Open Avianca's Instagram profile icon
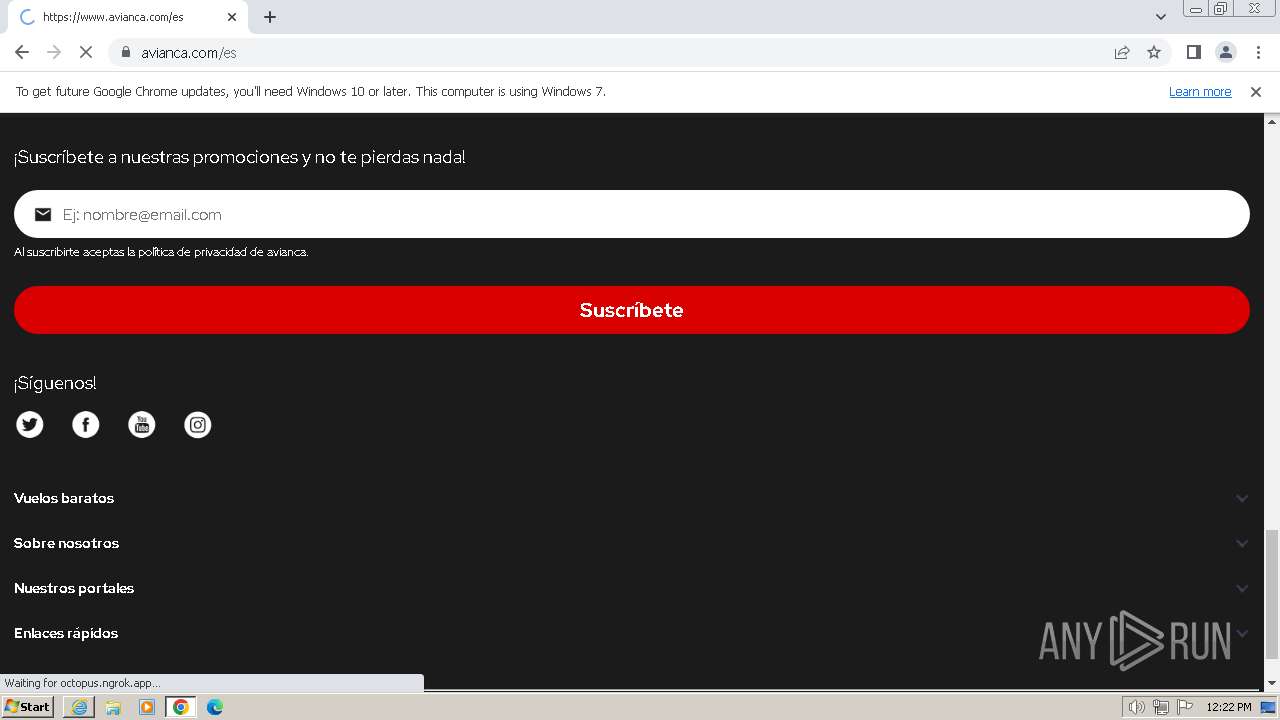This screenshot has height=720, width=1280. (x=198, y=425)
